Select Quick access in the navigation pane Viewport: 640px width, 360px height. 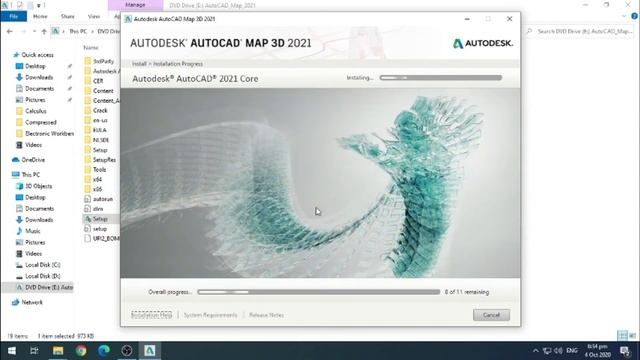pyautogui.click(x=33, y=55)
